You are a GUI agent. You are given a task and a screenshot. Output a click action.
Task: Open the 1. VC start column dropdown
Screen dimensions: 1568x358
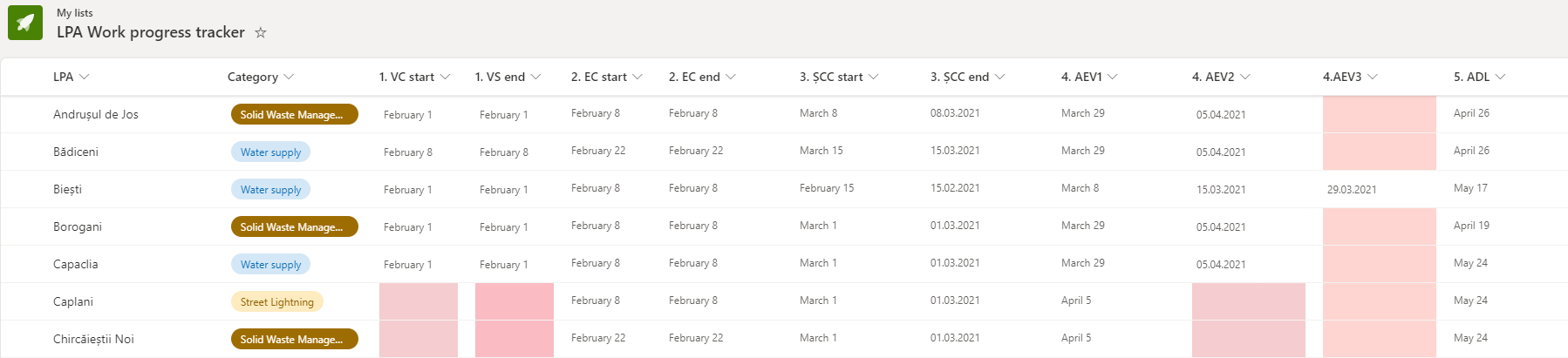pyautogui.click(x=445, y=77)
